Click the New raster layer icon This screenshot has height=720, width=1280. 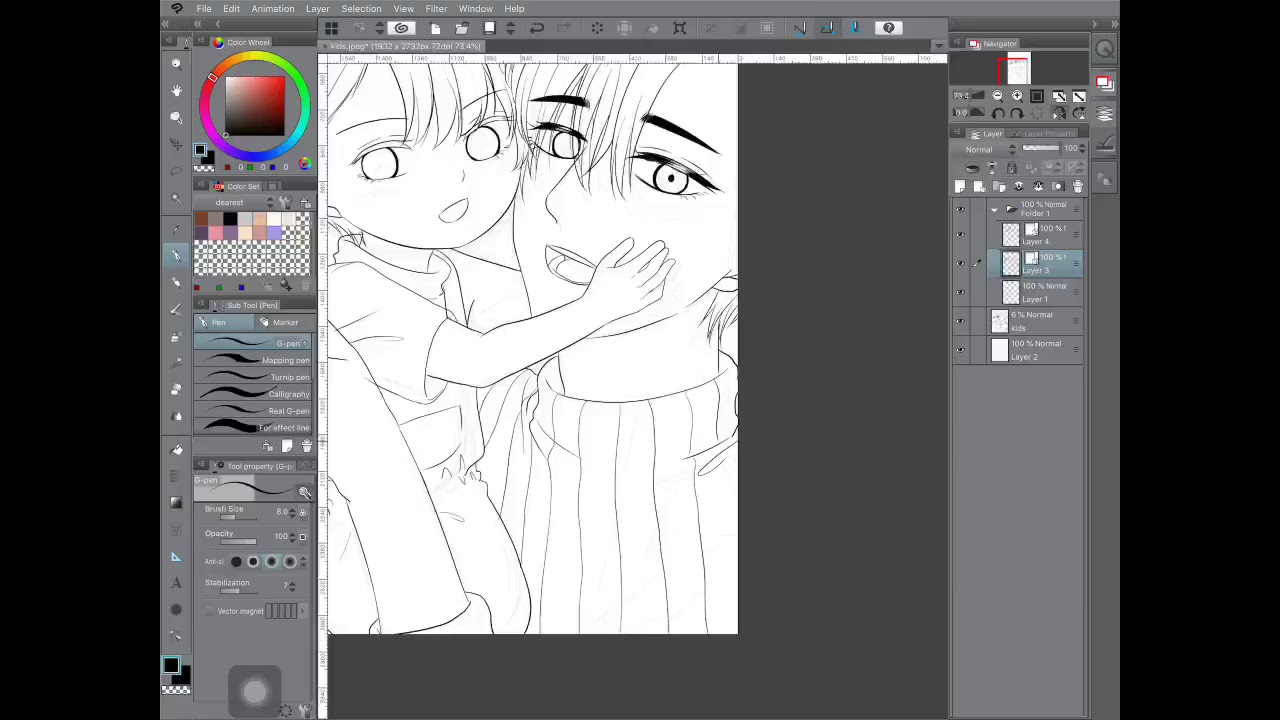pyautogui.click(x=961, y=187)
